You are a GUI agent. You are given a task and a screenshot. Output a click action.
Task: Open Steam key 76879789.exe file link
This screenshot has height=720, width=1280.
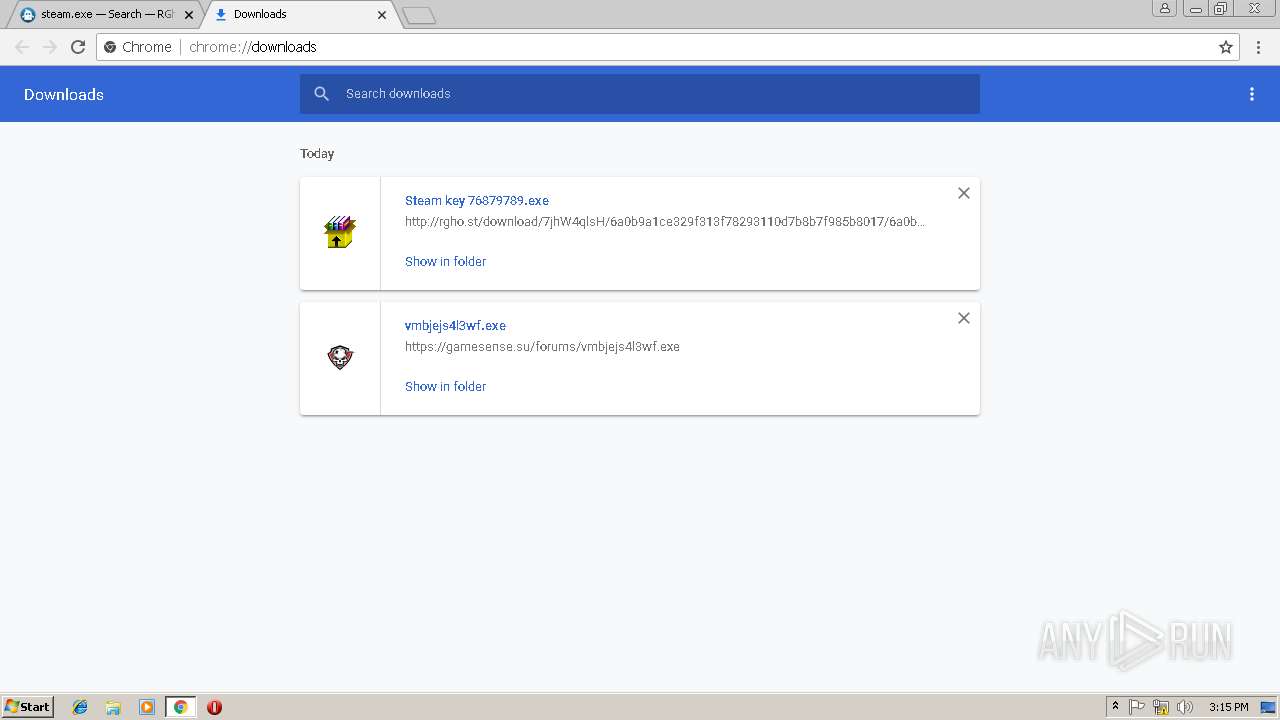point(477,200)
